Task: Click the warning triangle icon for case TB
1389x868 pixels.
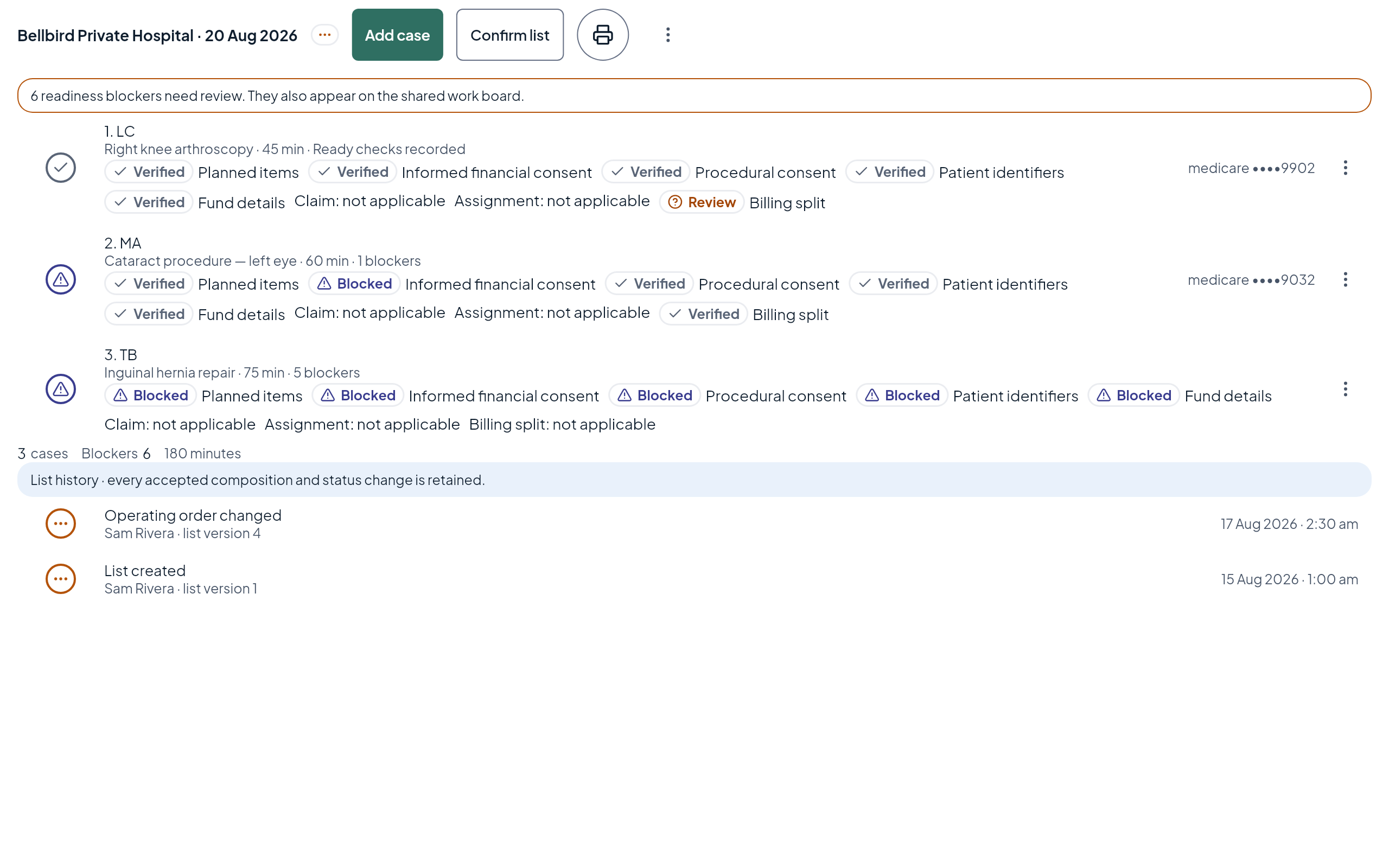Action: point(60,389)
